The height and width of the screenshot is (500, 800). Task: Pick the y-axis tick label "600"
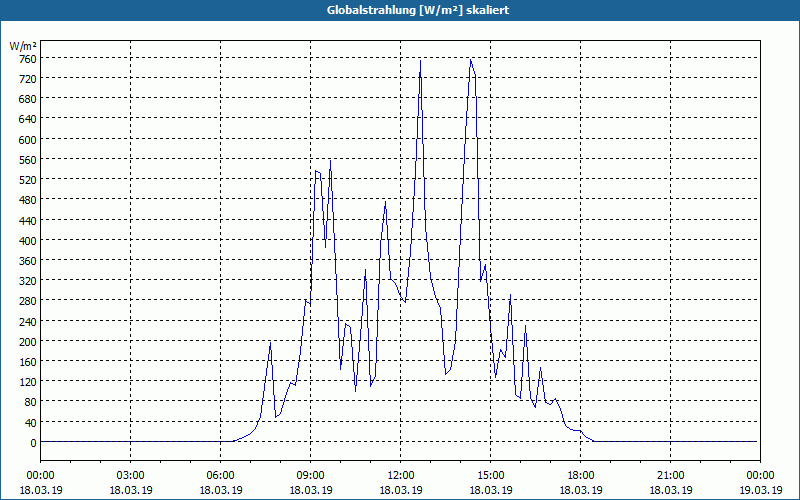[x=28, y=140]
